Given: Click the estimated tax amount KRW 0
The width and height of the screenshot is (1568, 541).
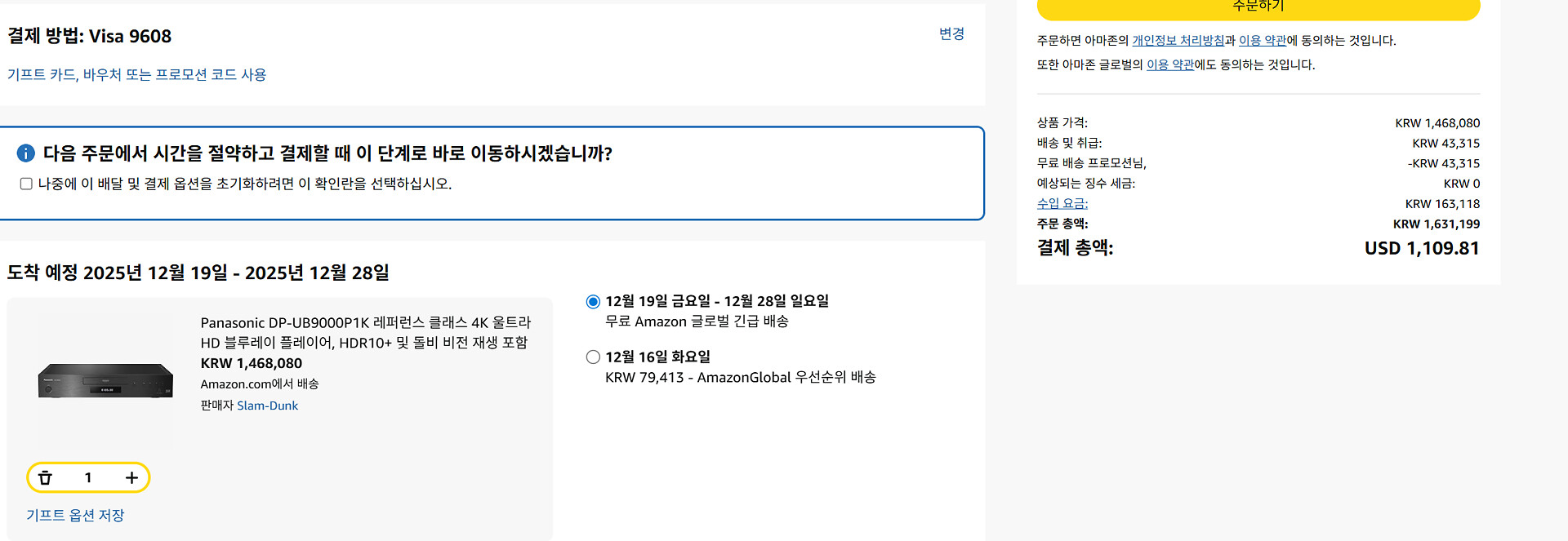Looking at the screenshot, I should (1462, 184).
